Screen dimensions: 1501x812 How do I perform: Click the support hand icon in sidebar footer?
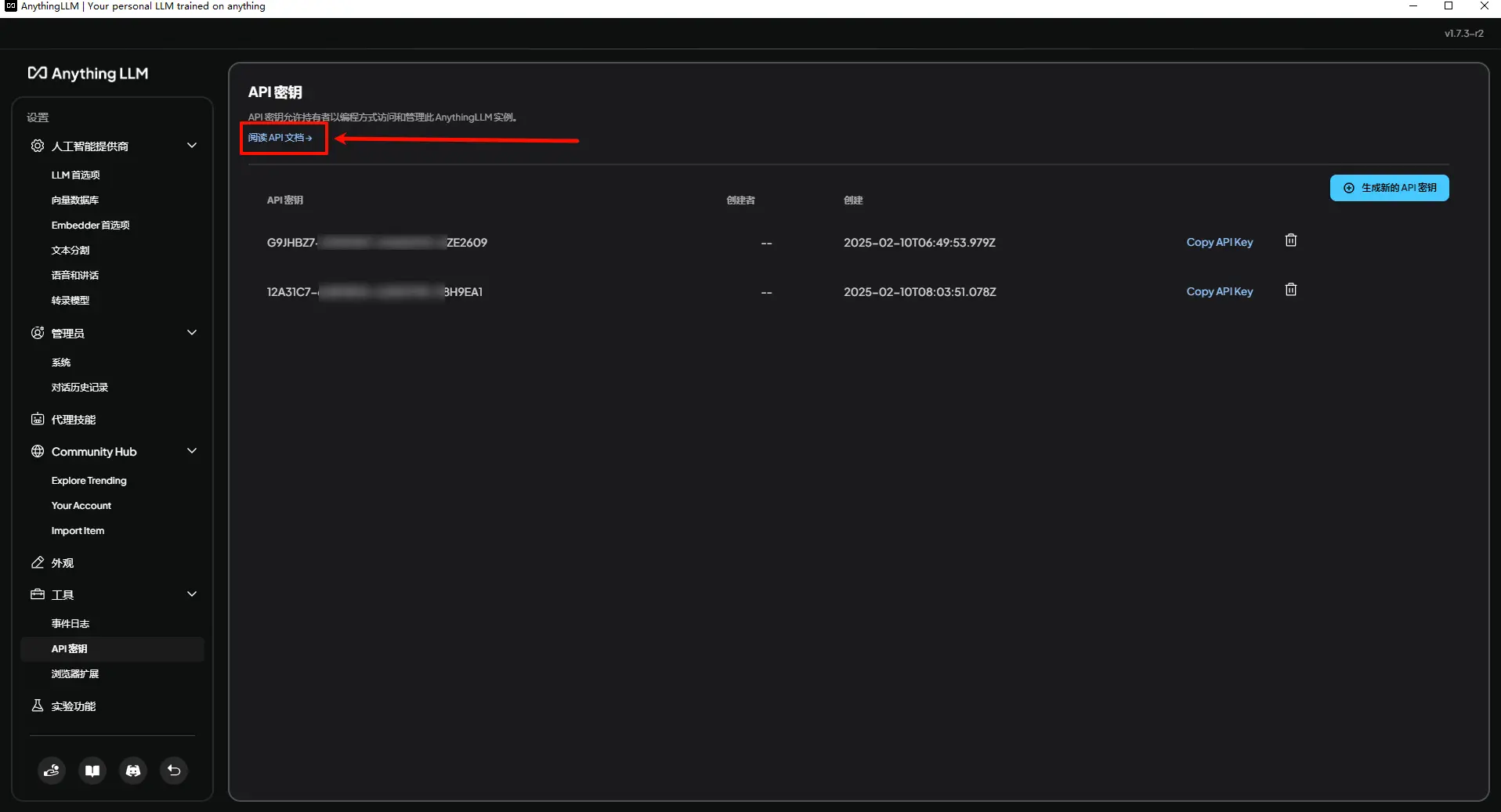(52, 770)
